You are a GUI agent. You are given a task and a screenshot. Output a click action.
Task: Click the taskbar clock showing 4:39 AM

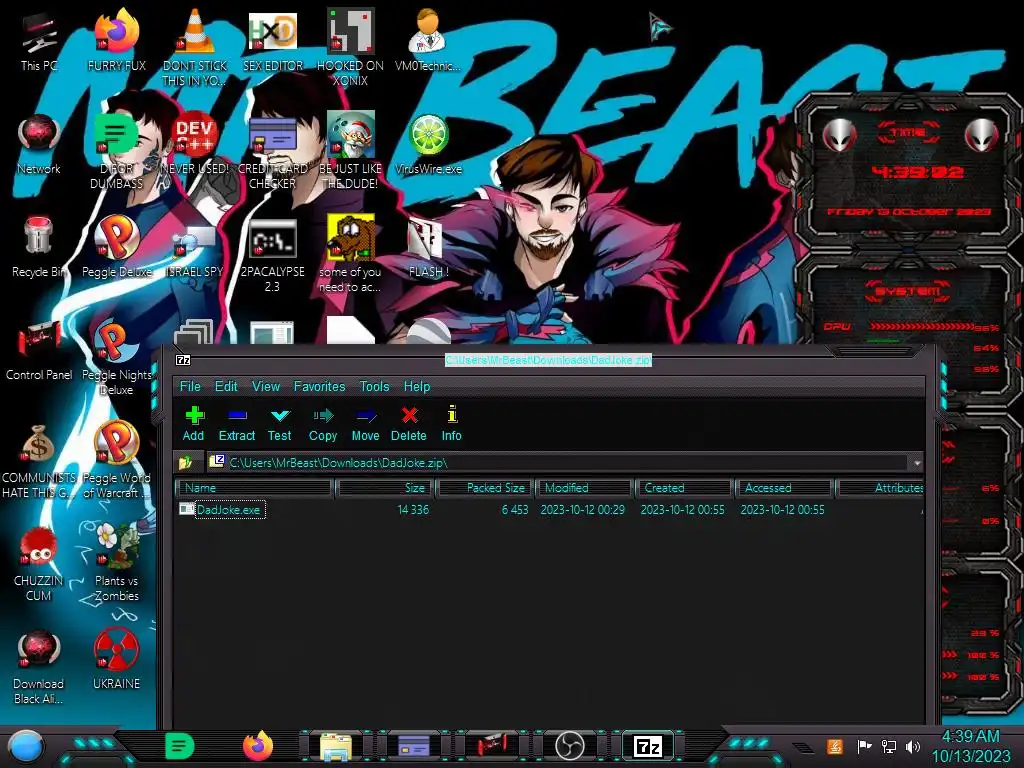tap(970, 746)
